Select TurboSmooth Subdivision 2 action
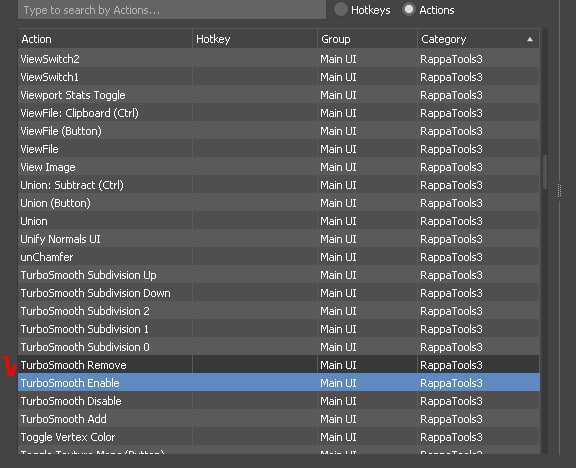576x468 pixels. 279,311
